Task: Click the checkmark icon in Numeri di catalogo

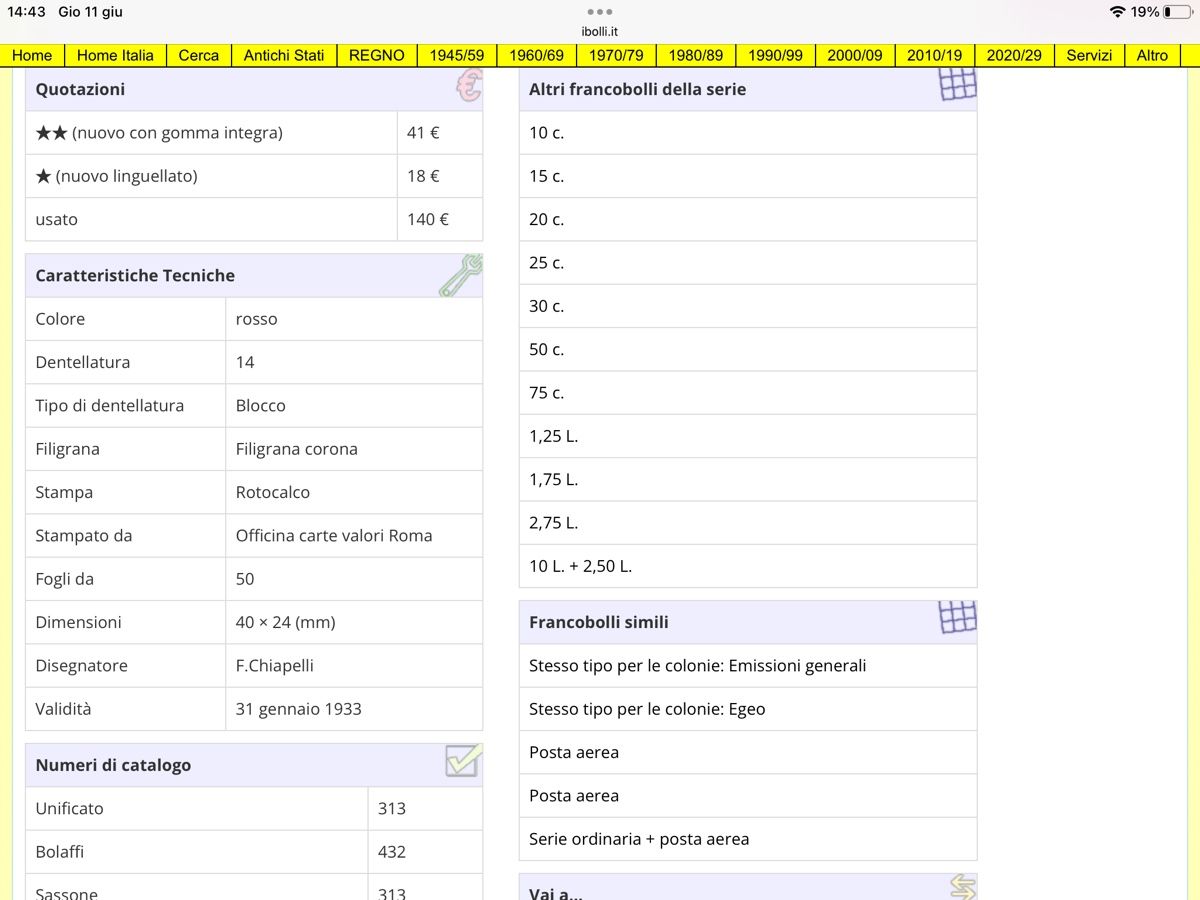Action: pyautogui.click(x=464, y=761)
